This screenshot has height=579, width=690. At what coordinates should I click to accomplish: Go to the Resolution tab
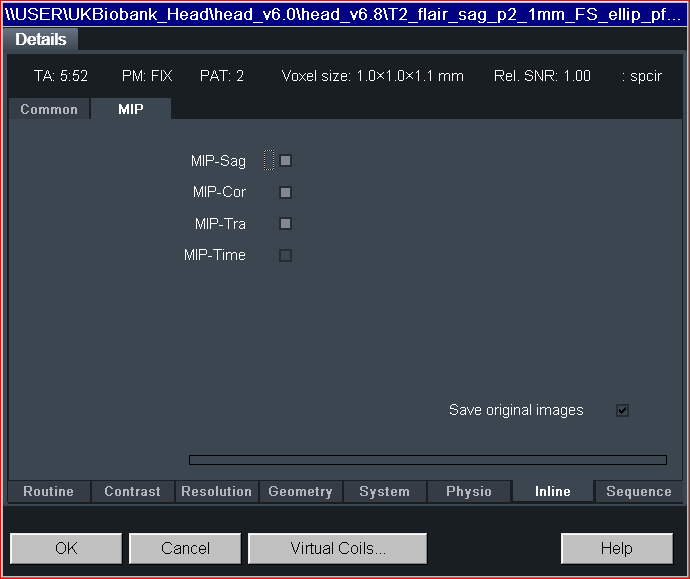pyautogui.click(x=217, y=491)
